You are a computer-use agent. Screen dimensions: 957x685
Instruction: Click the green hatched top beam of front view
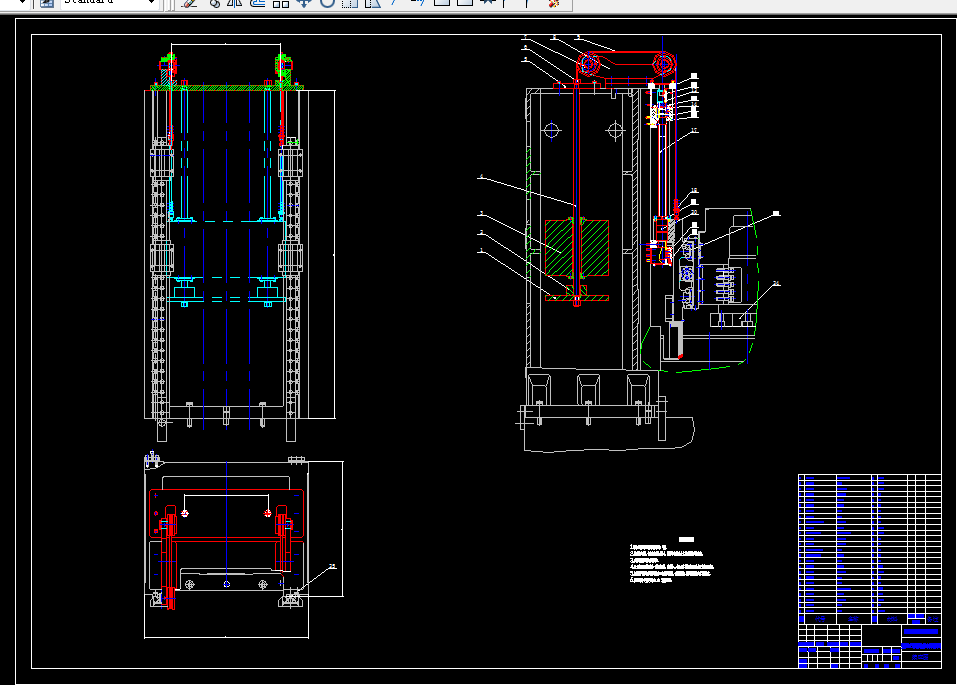226,88
